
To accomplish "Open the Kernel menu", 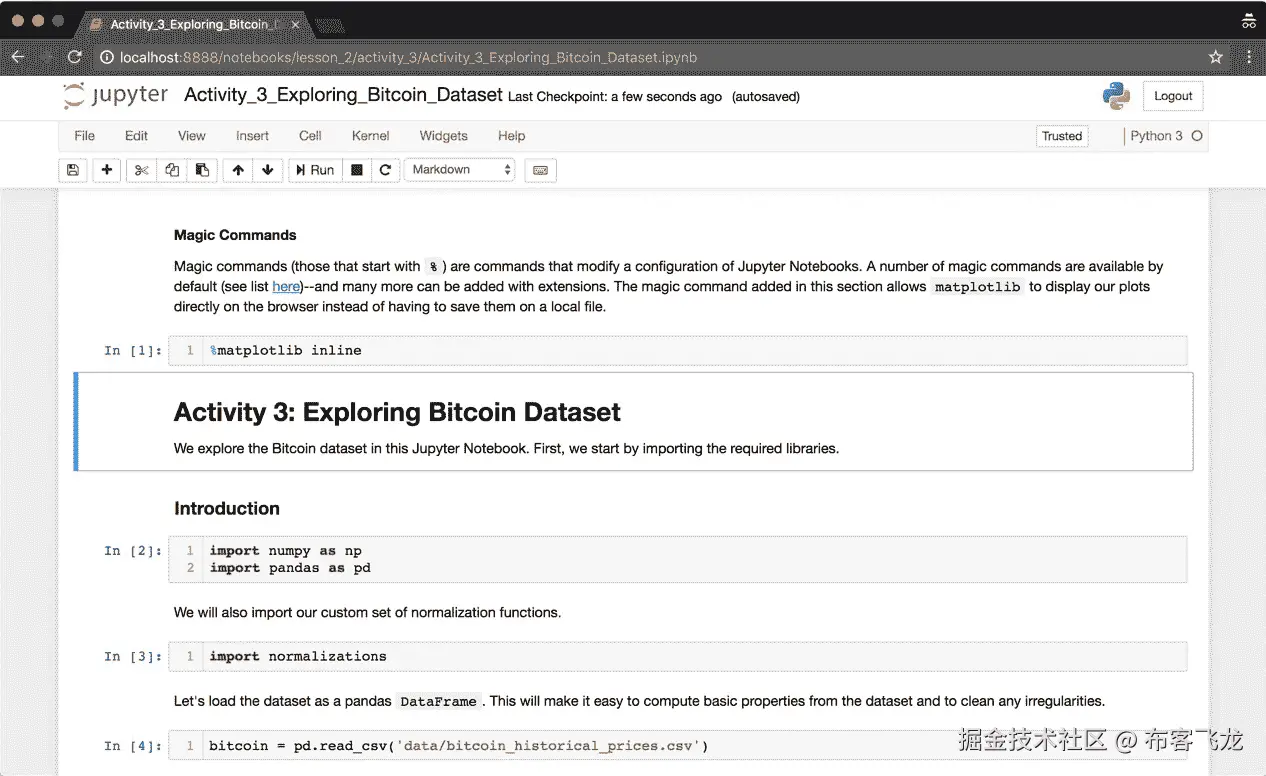I will [371, 136].
